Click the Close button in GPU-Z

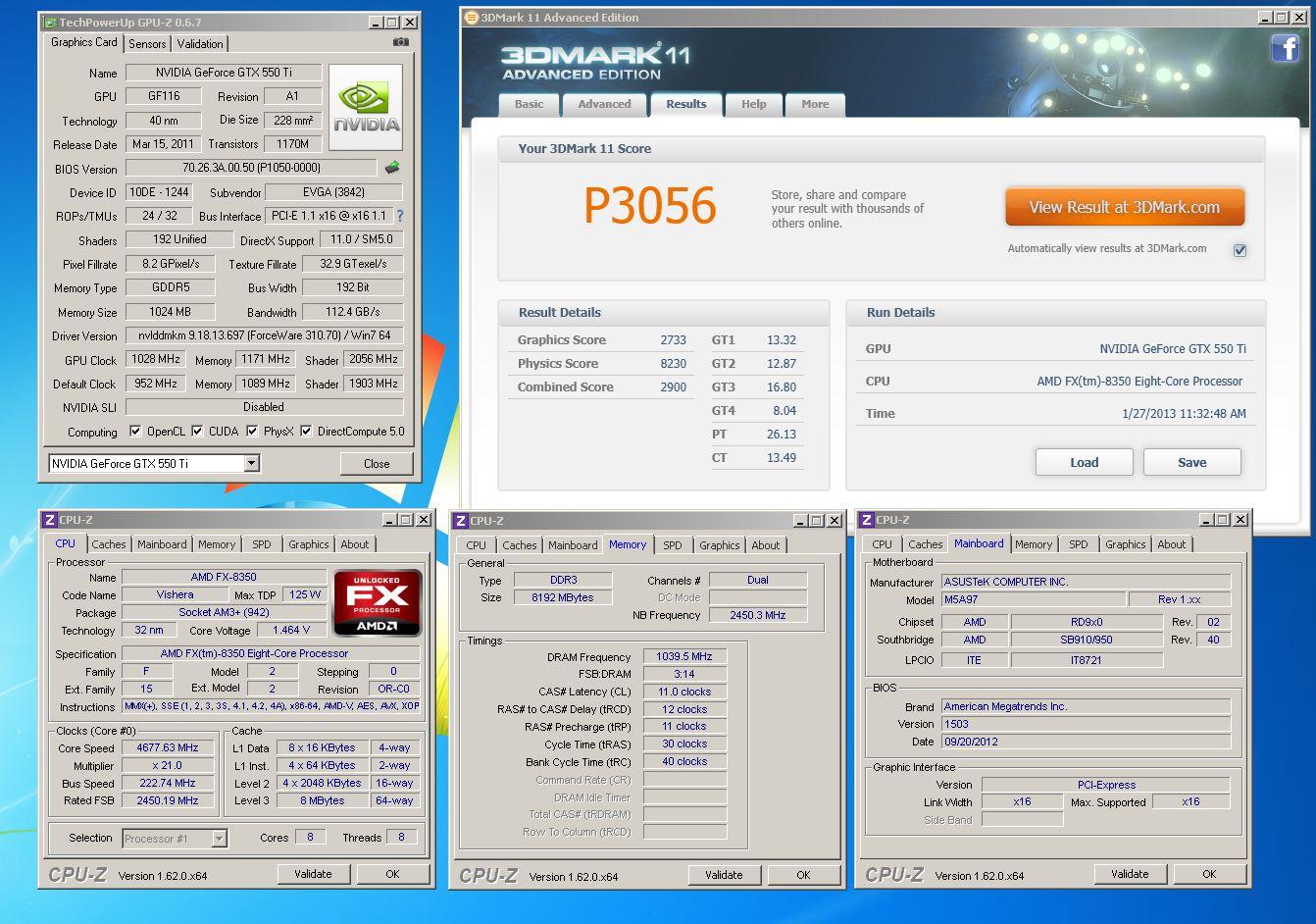(x=377, y=464)
